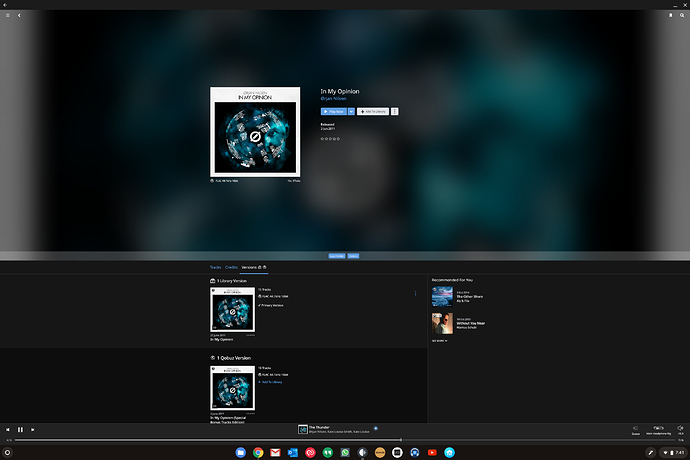Click the blue Play Now button
The height and width of the screenshot is (460, 690).
pos(334,112)
